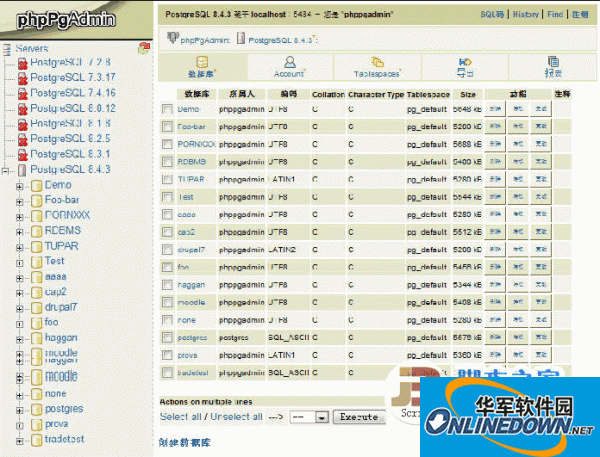
Task: Expand the TUPAR database tree node
Action: click(20, 248)
